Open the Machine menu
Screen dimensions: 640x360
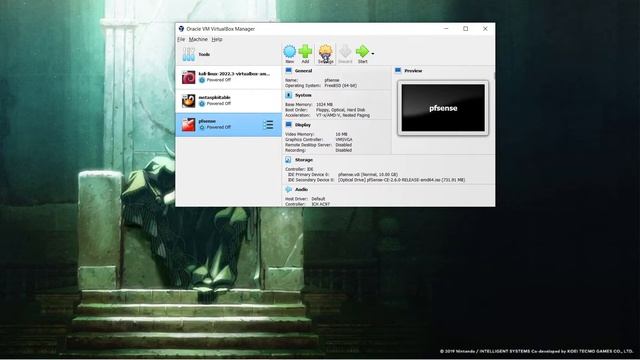198,39
